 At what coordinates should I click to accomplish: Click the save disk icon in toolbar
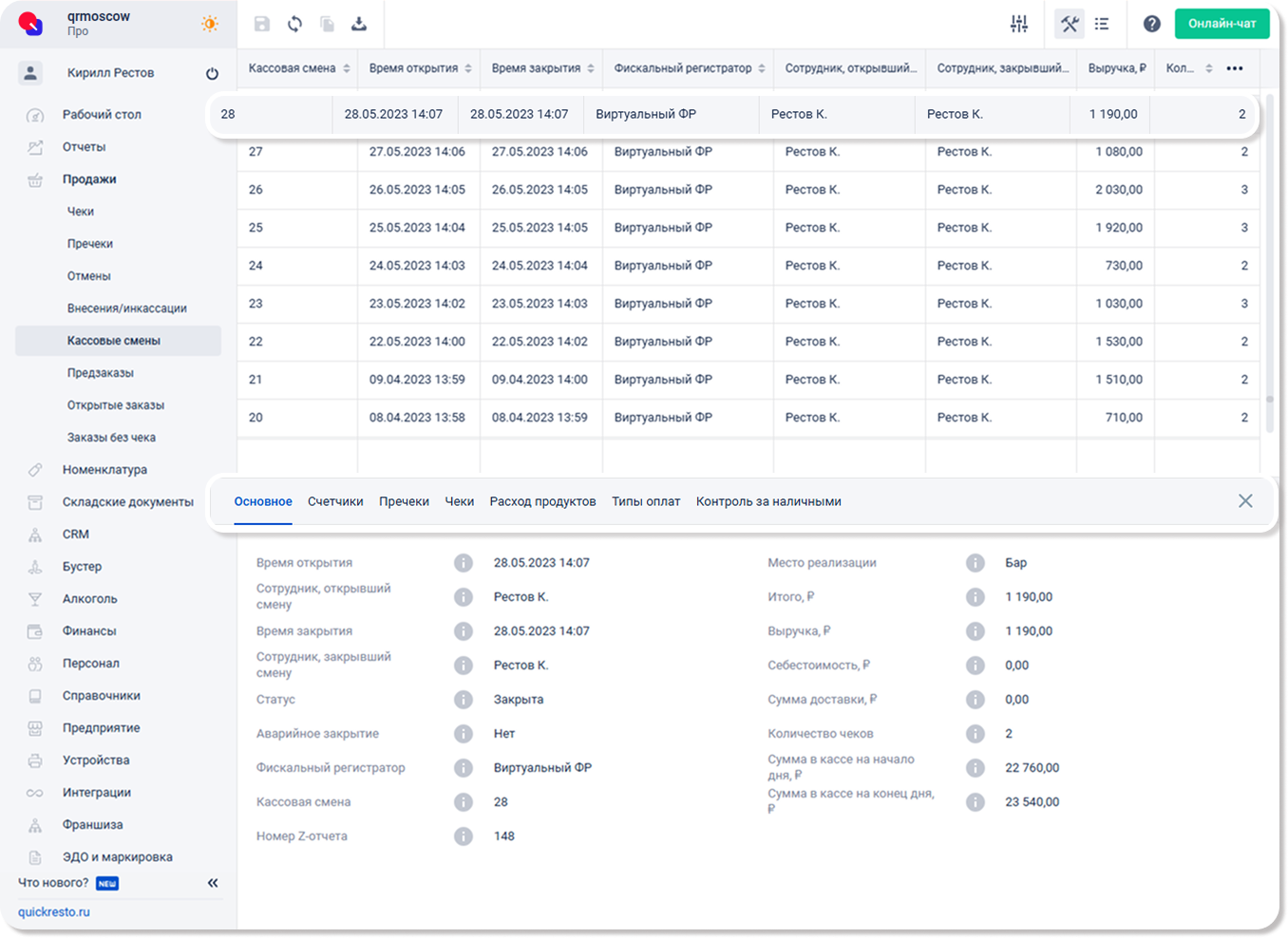[x=262, y=24]
